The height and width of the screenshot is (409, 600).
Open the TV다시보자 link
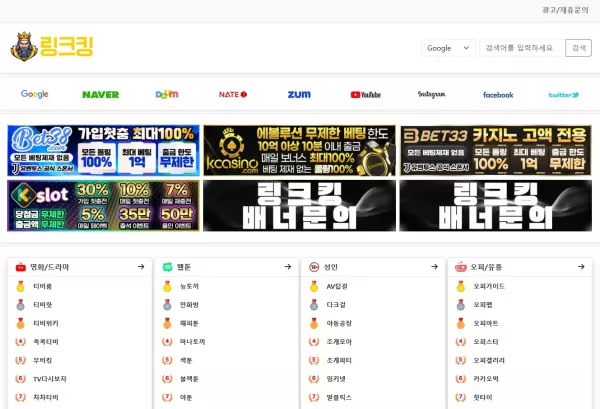[50, 379]
